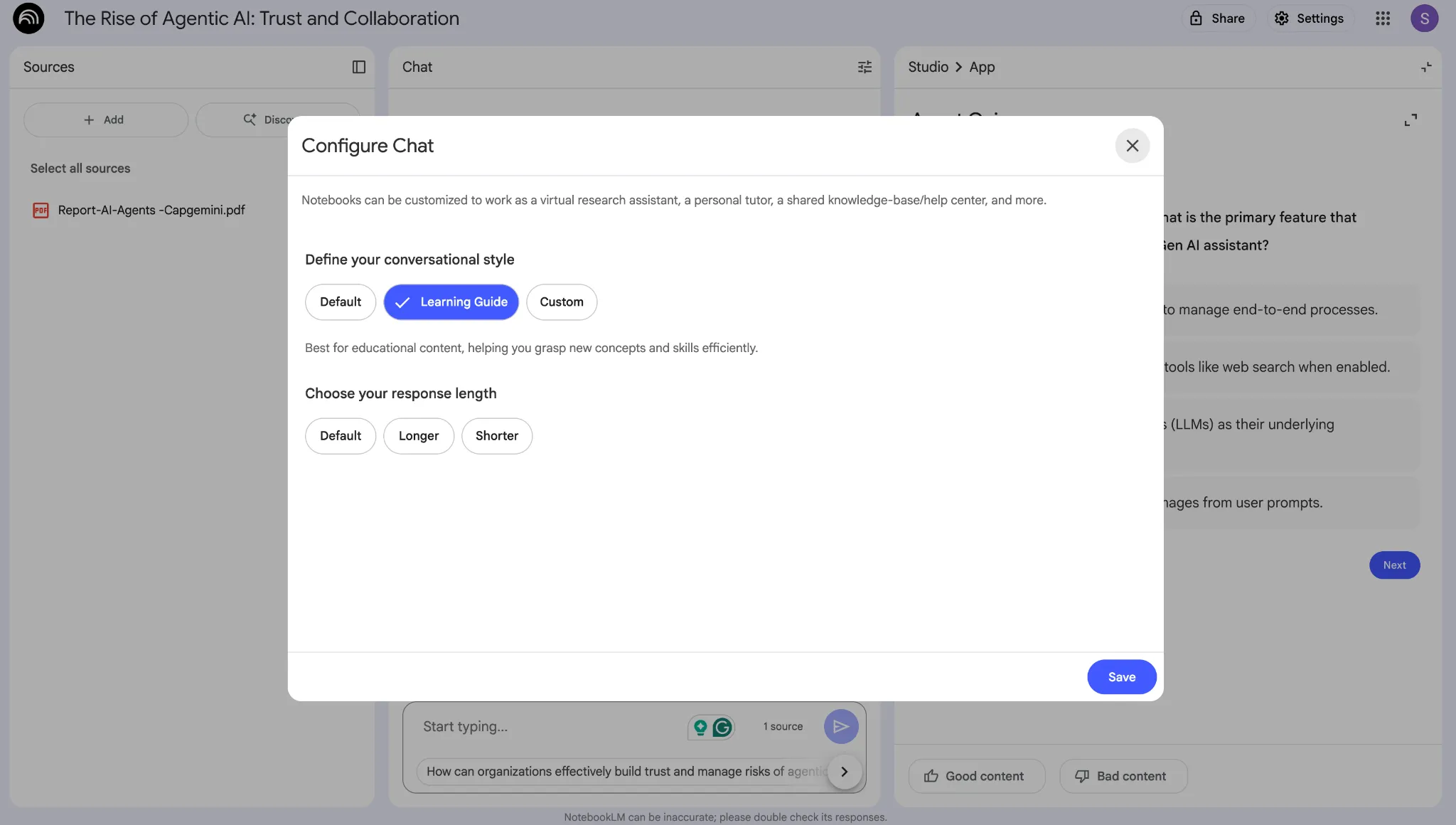1456x825 pixels.
Task: Open the Share dialog
Action: 1218,18
